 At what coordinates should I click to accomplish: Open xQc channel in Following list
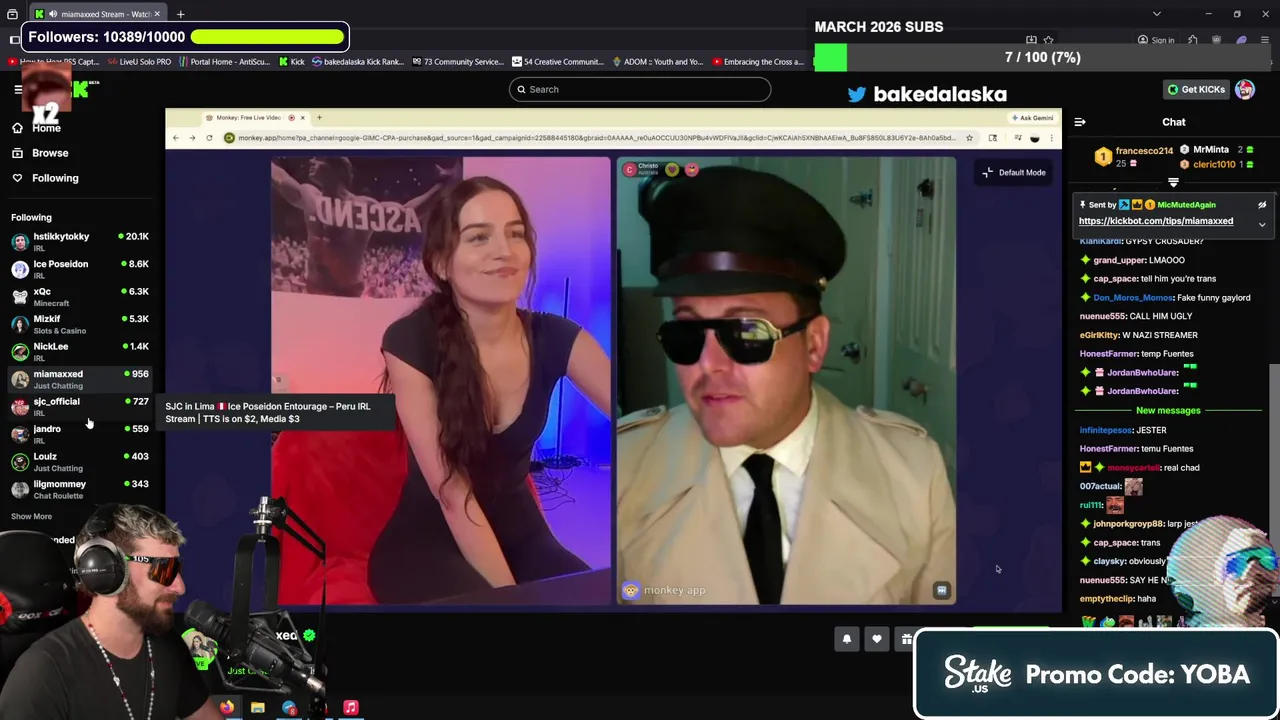tap(80, 296)
